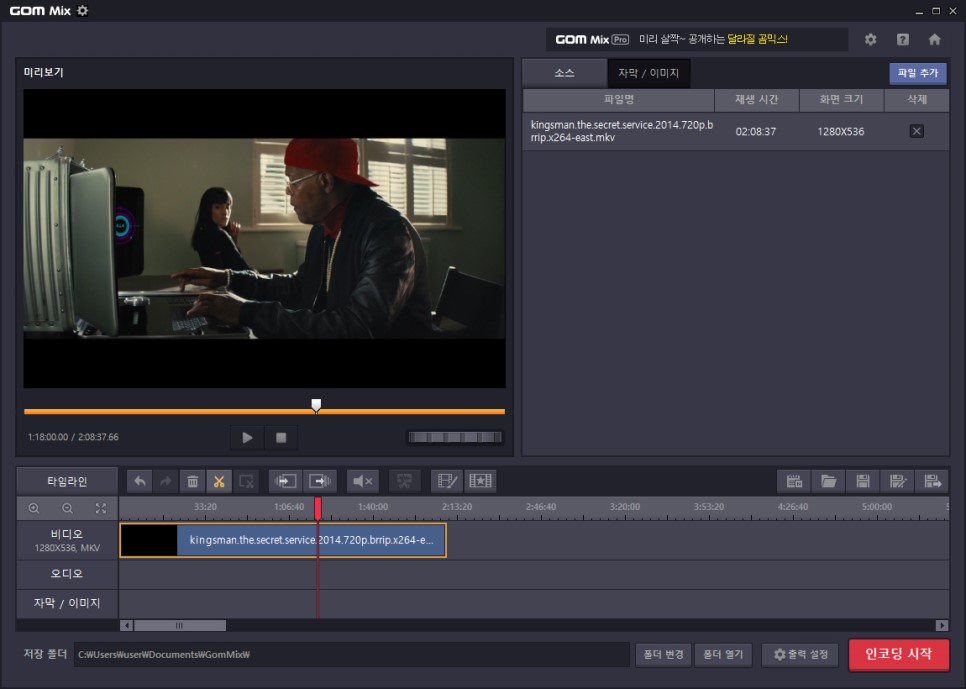The width and height of the screenshot is (966, 689).
Task: Click the 자막 / 이미지 track label
Action: [67, 603]
